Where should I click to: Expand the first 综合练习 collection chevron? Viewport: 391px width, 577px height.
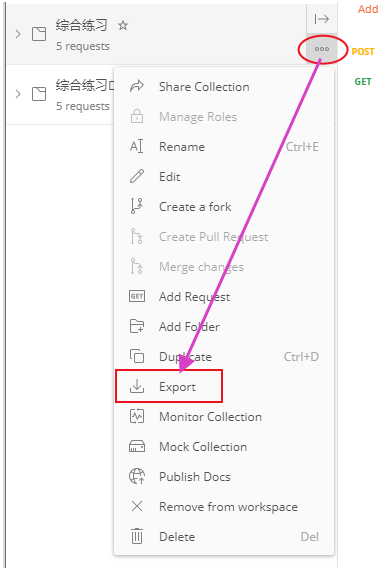18,34
